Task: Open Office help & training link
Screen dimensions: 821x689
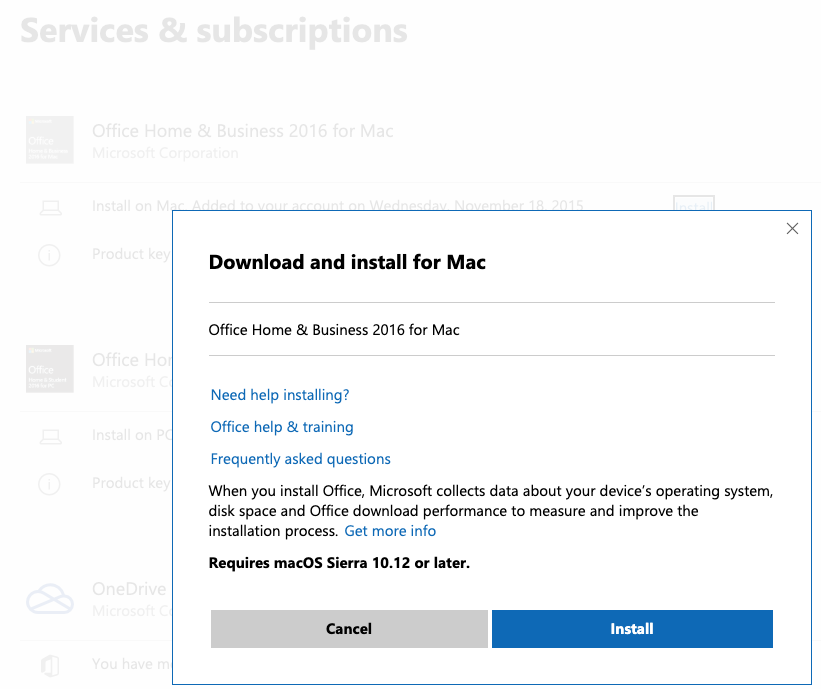Action: 282,427
